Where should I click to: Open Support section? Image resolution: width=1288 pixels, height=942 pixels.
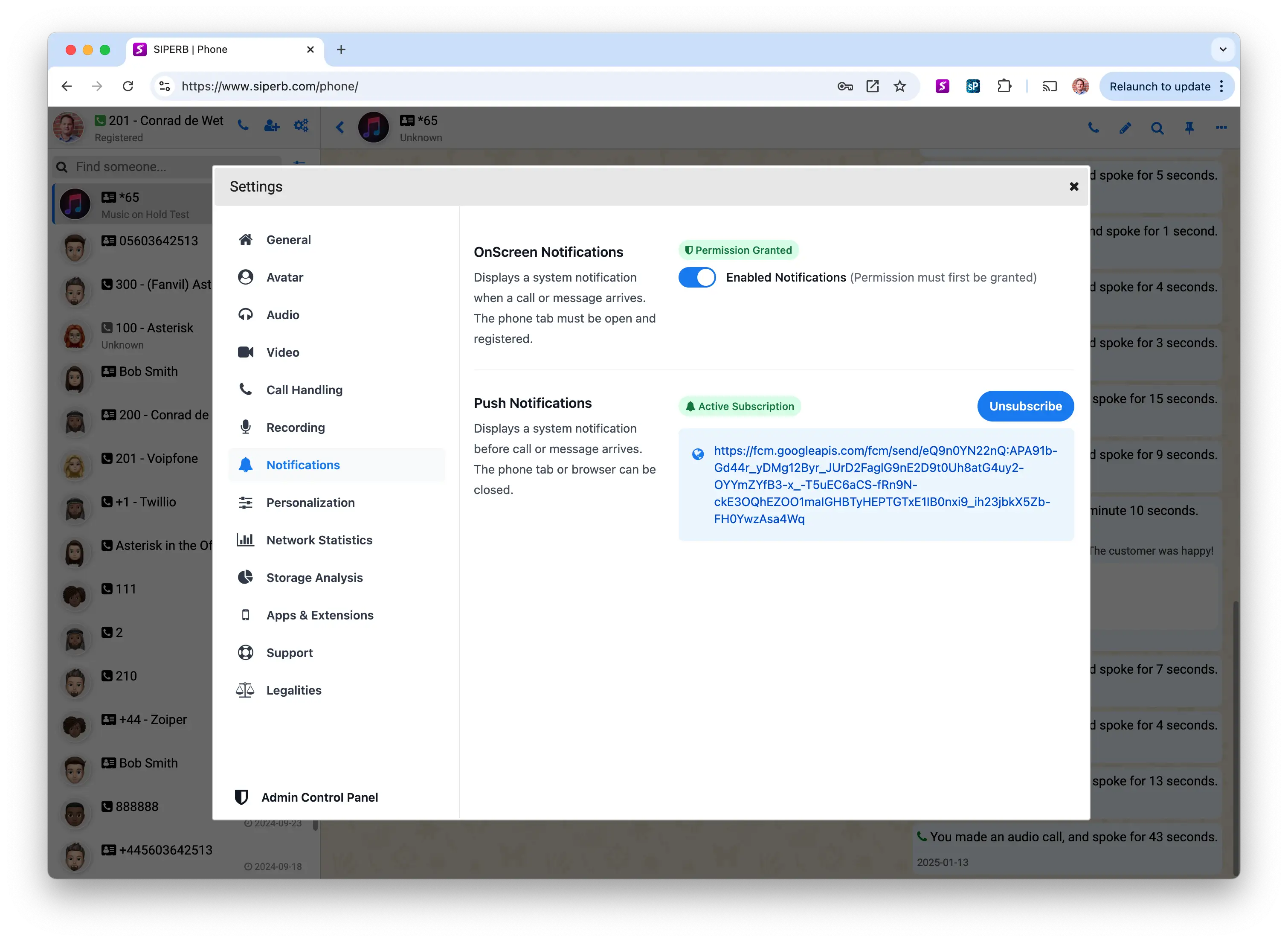pos(336,654)
